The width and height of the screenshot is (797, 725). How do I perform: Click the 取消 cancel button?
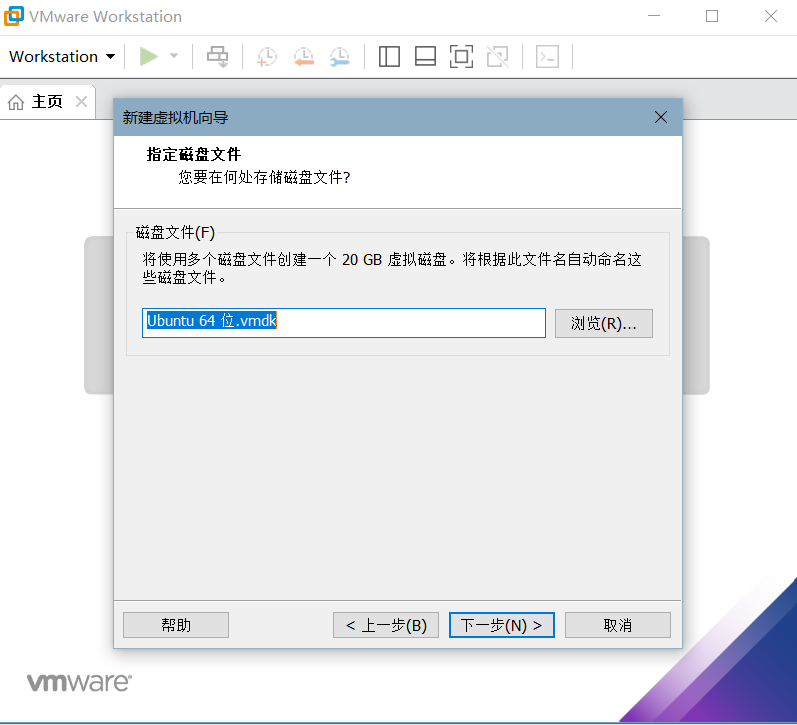pos(618,625)
